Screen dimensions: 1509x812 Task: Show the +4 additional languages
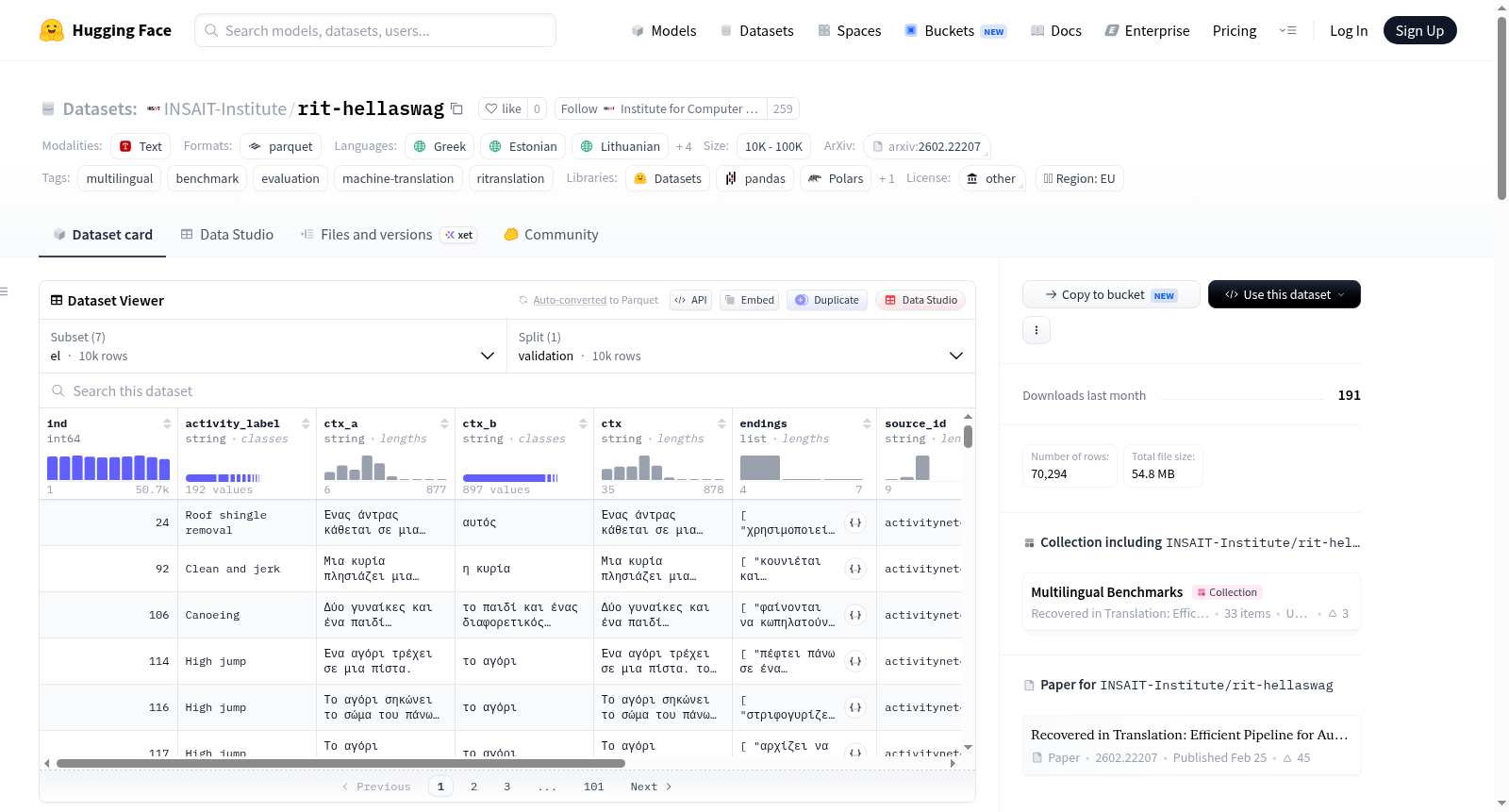[684, 146]
